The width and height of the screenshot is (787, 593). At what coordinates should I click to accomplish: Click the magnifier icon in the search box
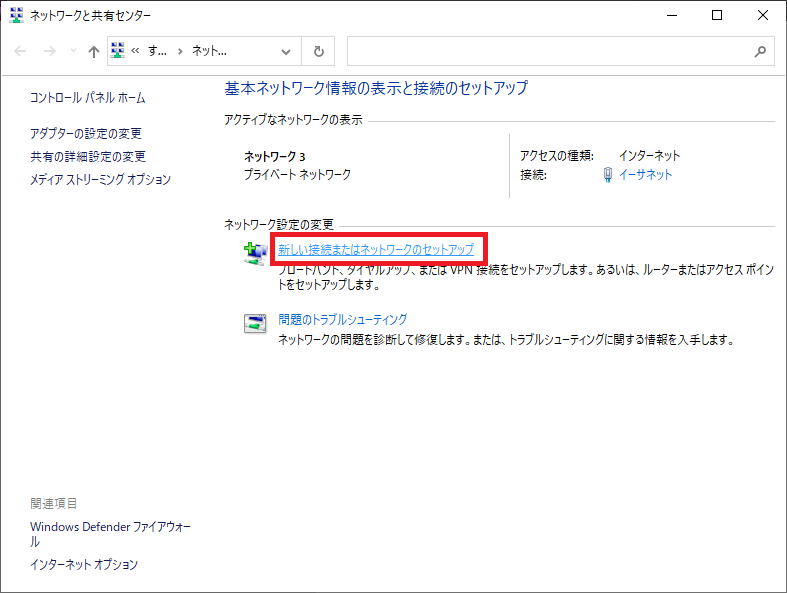(759, 51)
